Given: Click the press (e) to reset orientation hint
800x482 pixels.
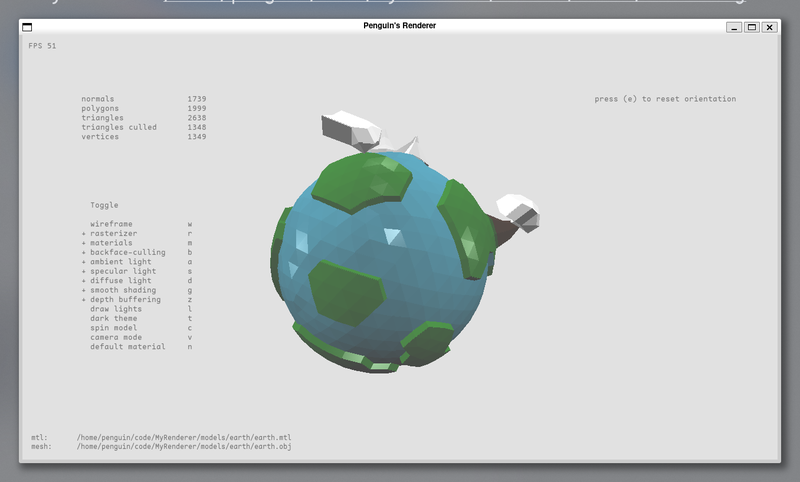Looking at the screenshot, I should click(x=665, y=99).
